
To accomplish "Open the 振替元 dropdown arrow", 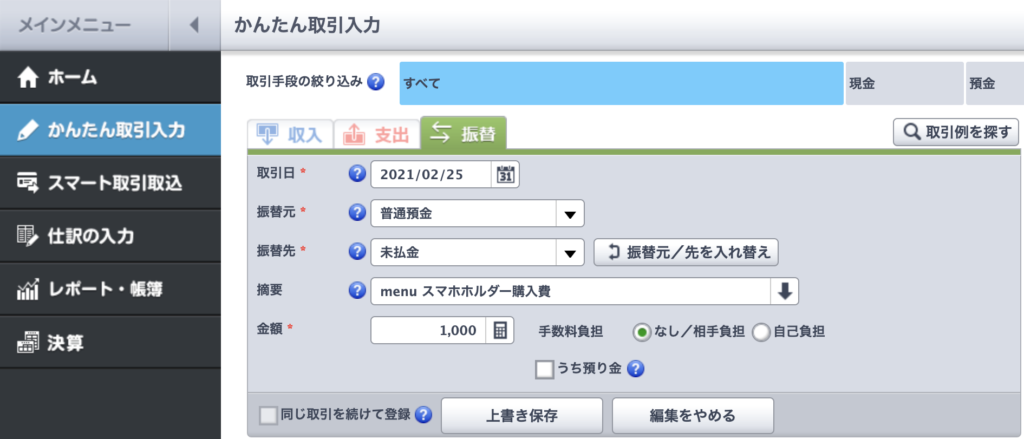I will point(570,214).
